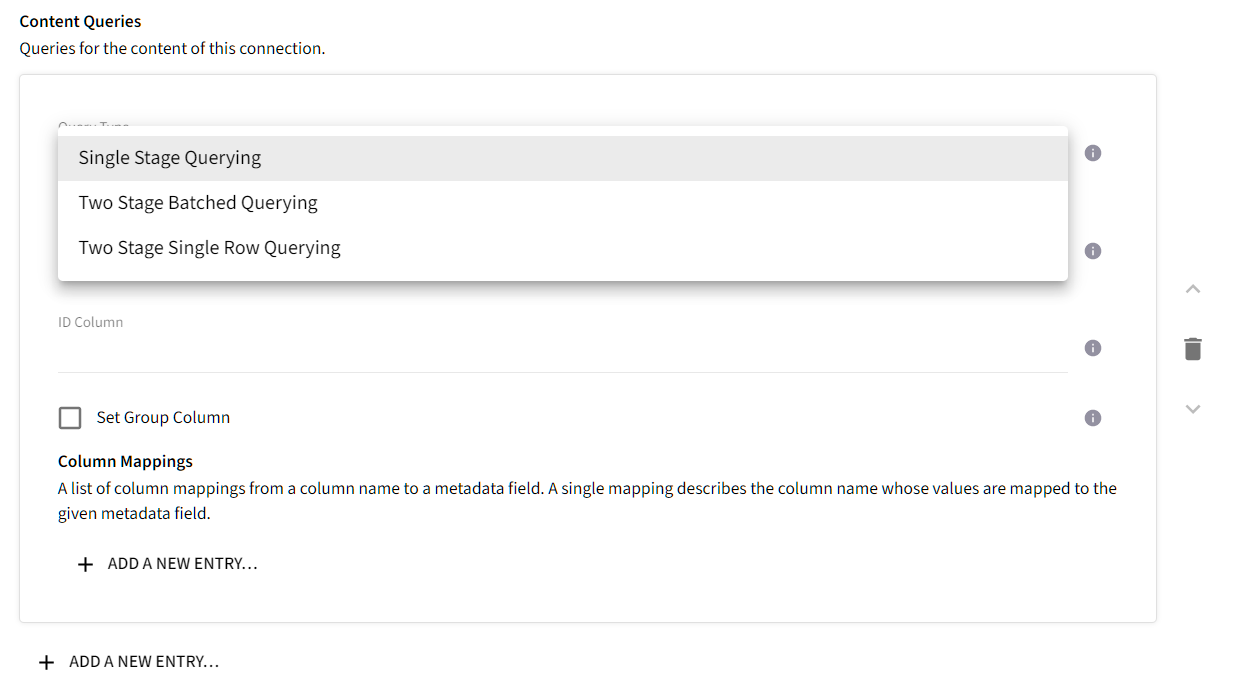Click the Content Queries heading
Screen dimensions: 1233x691
click(80, 20)
